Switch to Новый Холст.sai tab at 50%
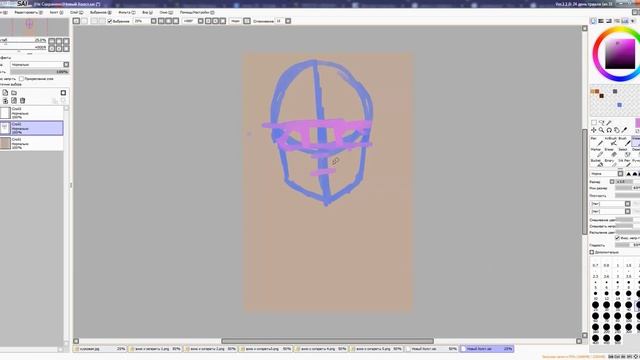The image size is (640, 360). pos(432,349)
